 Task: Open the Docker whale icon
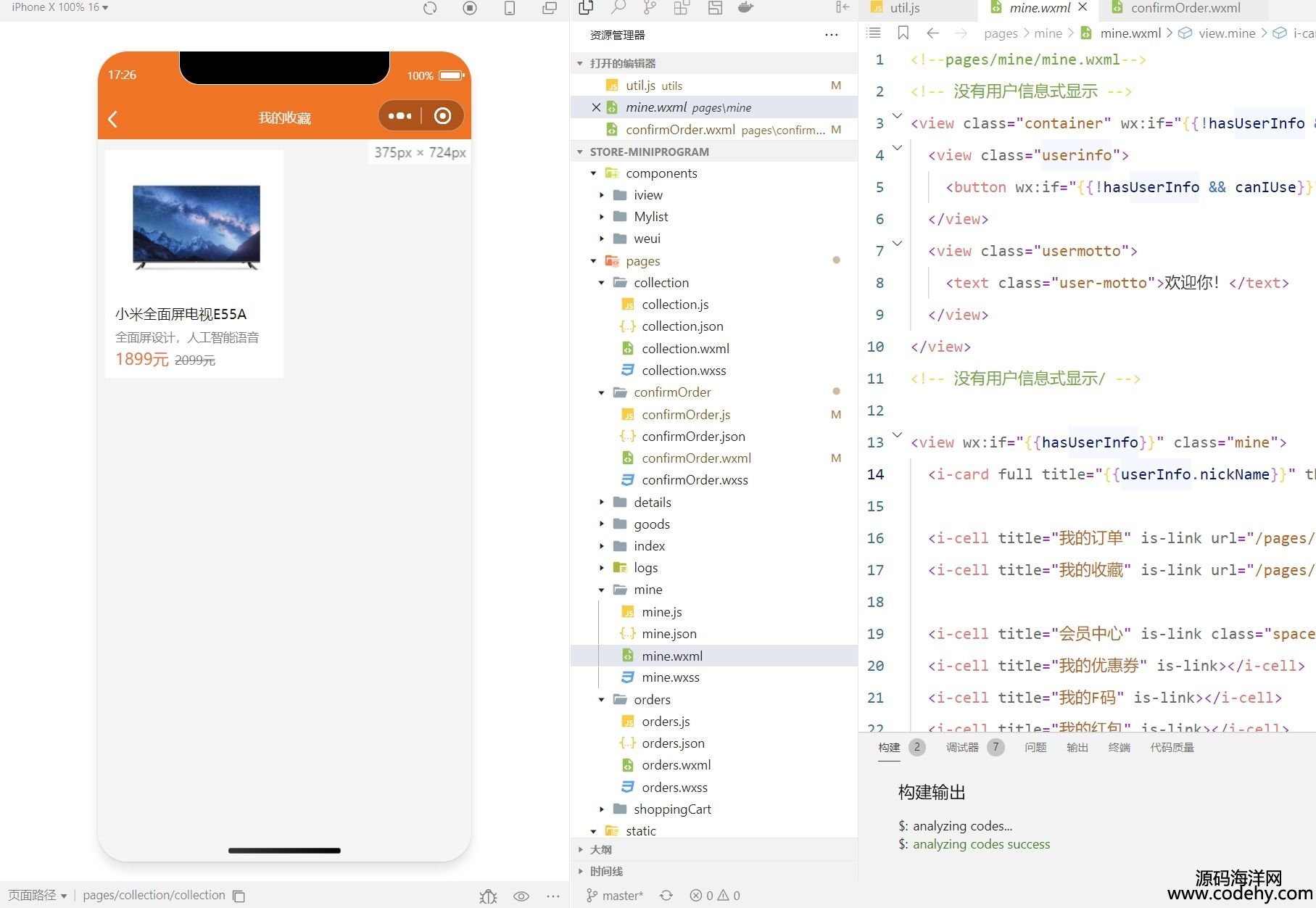click(x=745, y=7)
